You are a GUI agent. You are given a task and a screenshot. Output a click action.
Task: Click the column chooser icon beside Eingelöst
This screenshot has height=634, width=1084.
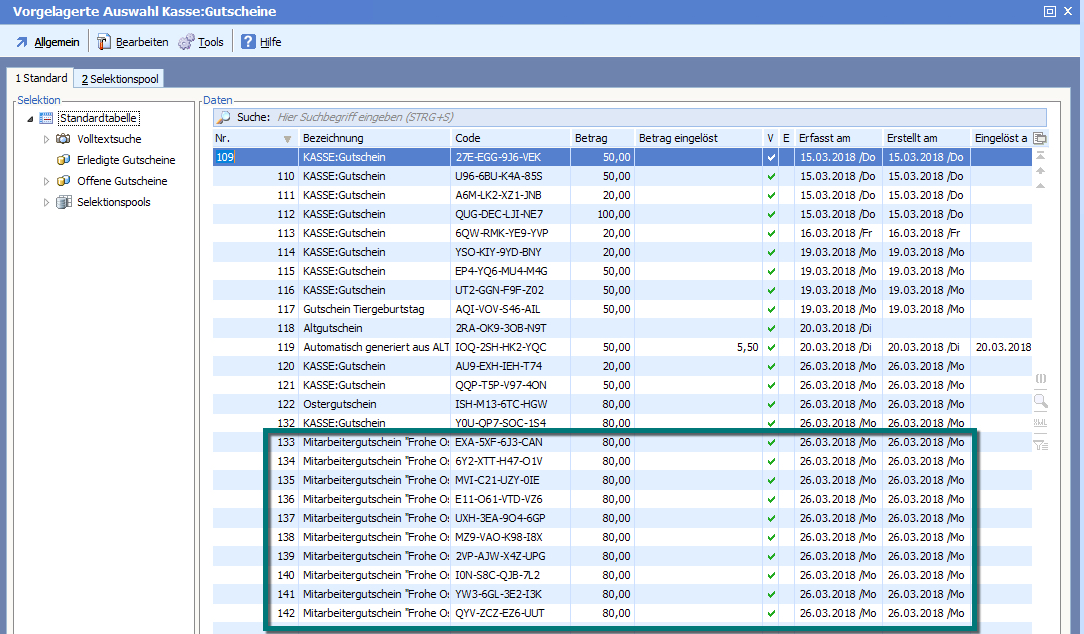(x=1040, y=138)
